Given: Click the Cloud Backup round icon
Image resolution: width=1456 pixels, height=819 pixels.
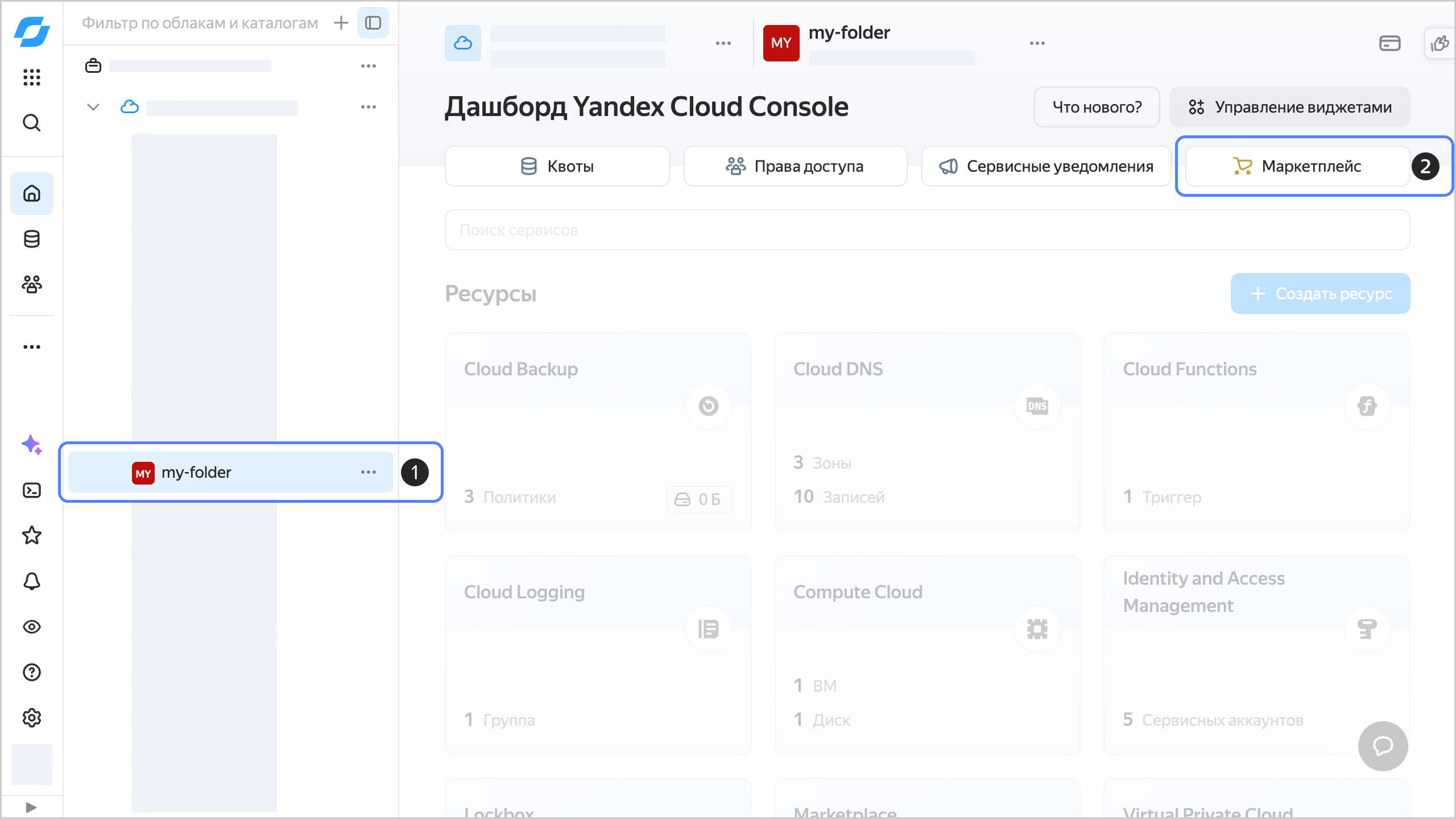Looking at the screenshot, I should point(709,406).
